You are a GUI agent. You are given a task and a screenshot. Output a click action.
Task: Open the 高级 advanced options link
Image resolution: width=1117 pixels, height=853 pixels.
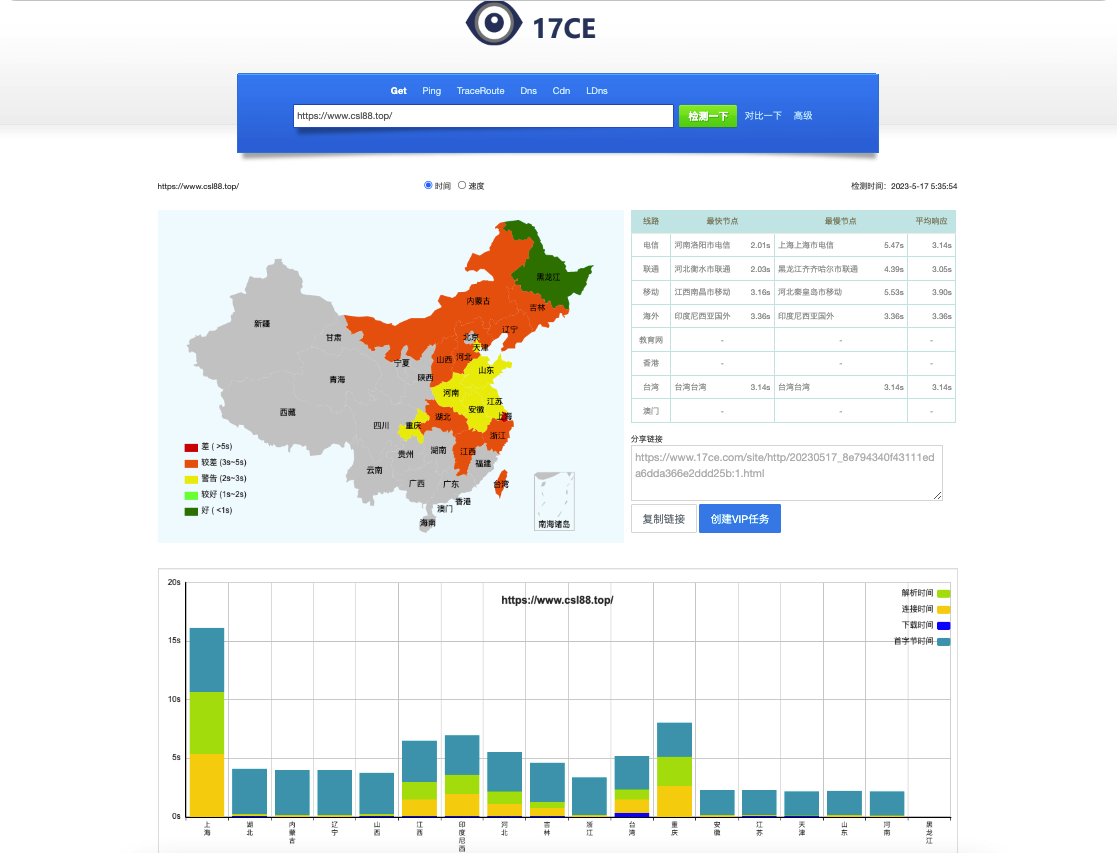pos(803,115)
